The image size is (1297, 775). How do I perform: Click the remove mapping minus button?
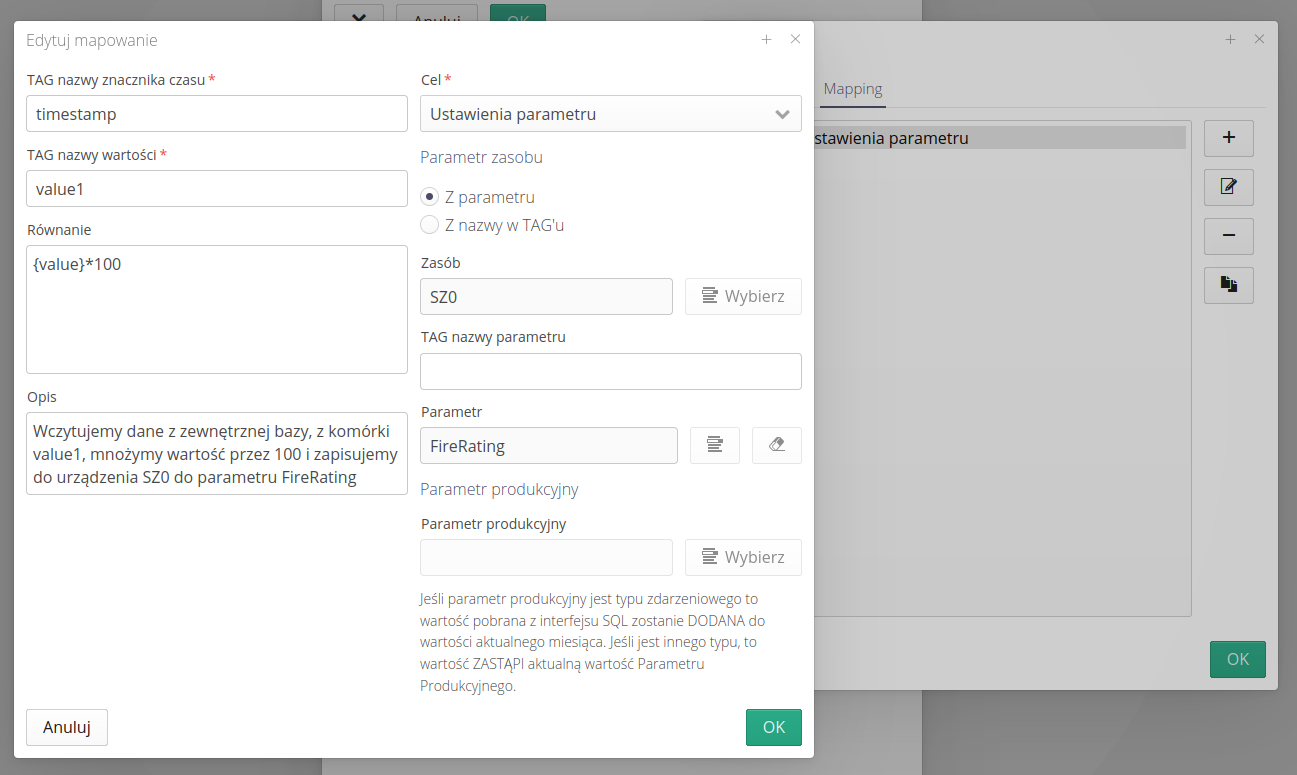click(1228, 236)
